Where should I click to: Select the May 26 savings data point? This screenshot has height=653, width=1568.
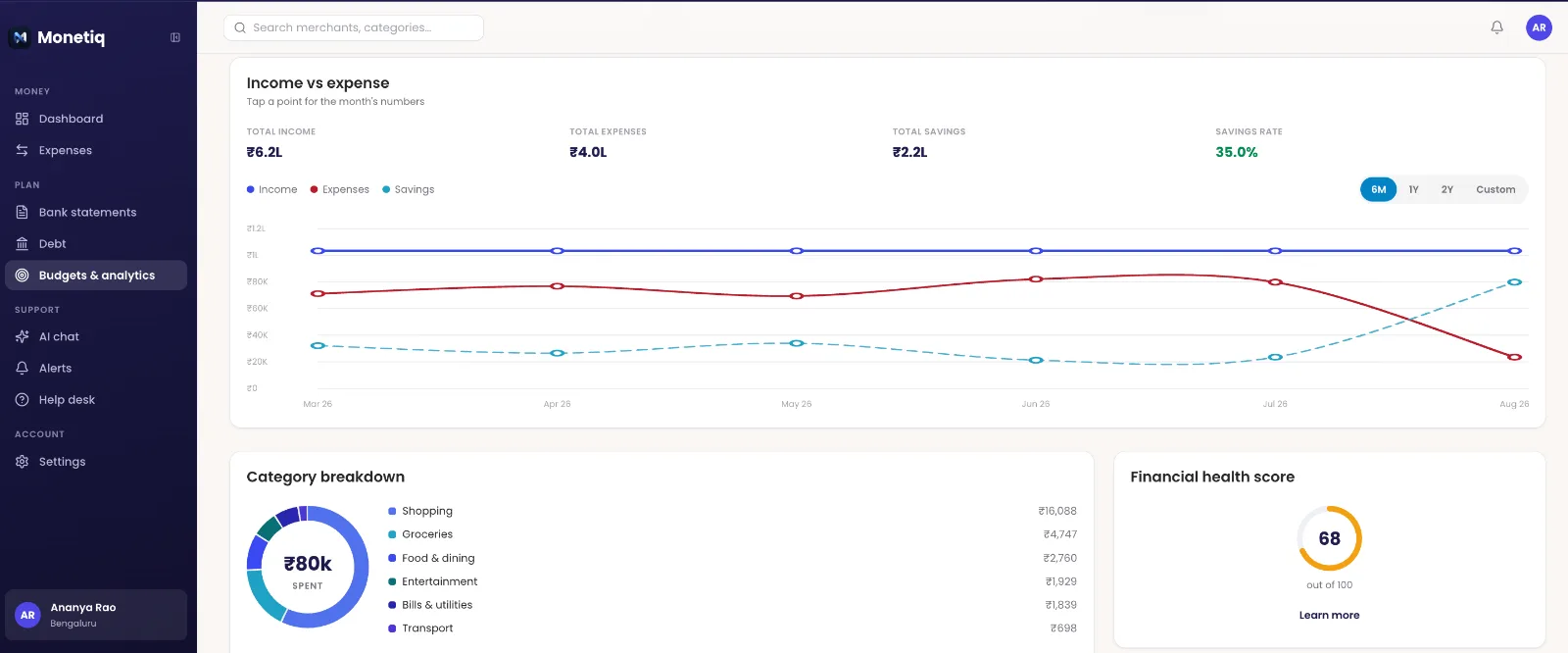(797, 343)
